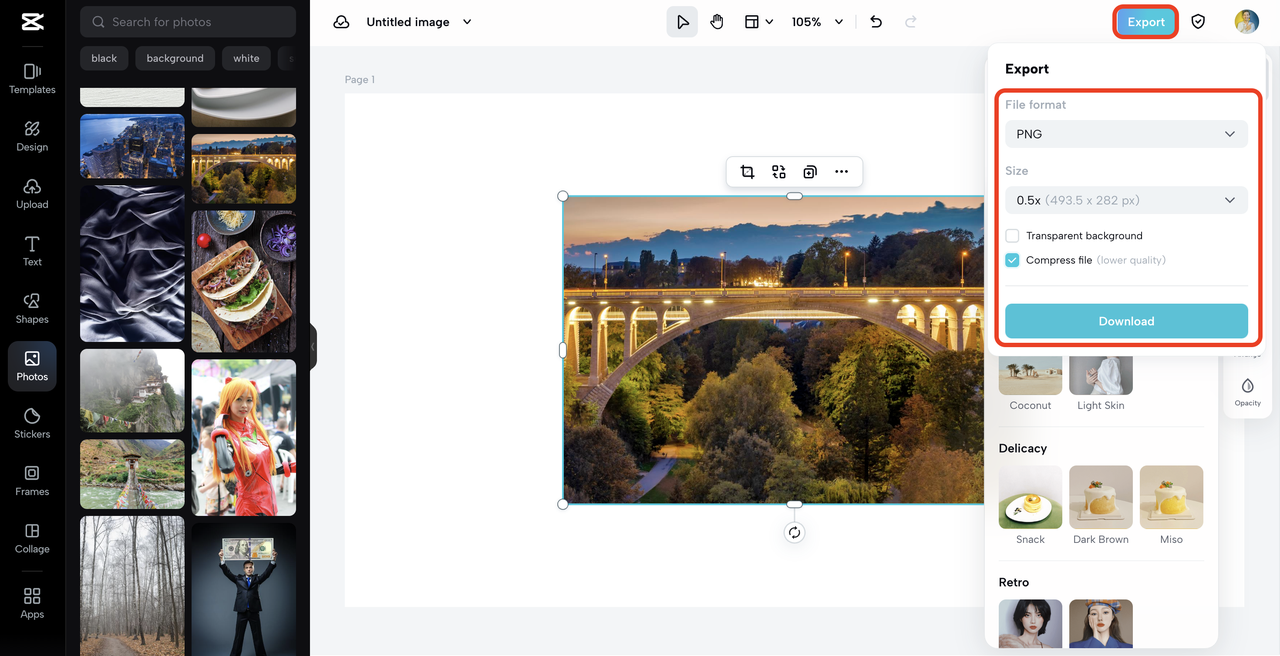
Task: Click the Delicacy section heading
Action: click(1023, 448)
